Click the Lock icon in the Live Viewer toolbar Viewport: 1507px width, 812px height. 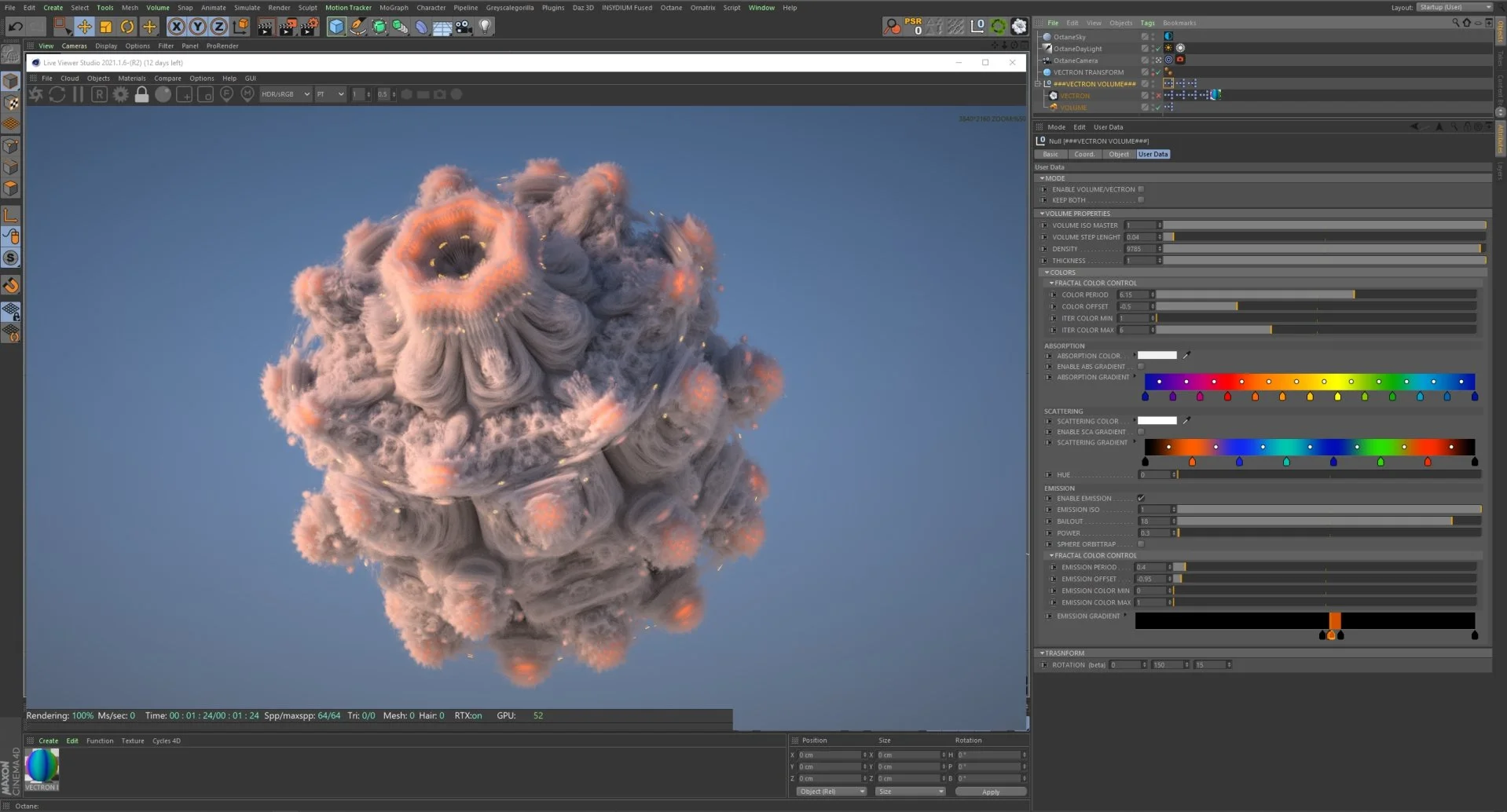click(x=141, y=94)
